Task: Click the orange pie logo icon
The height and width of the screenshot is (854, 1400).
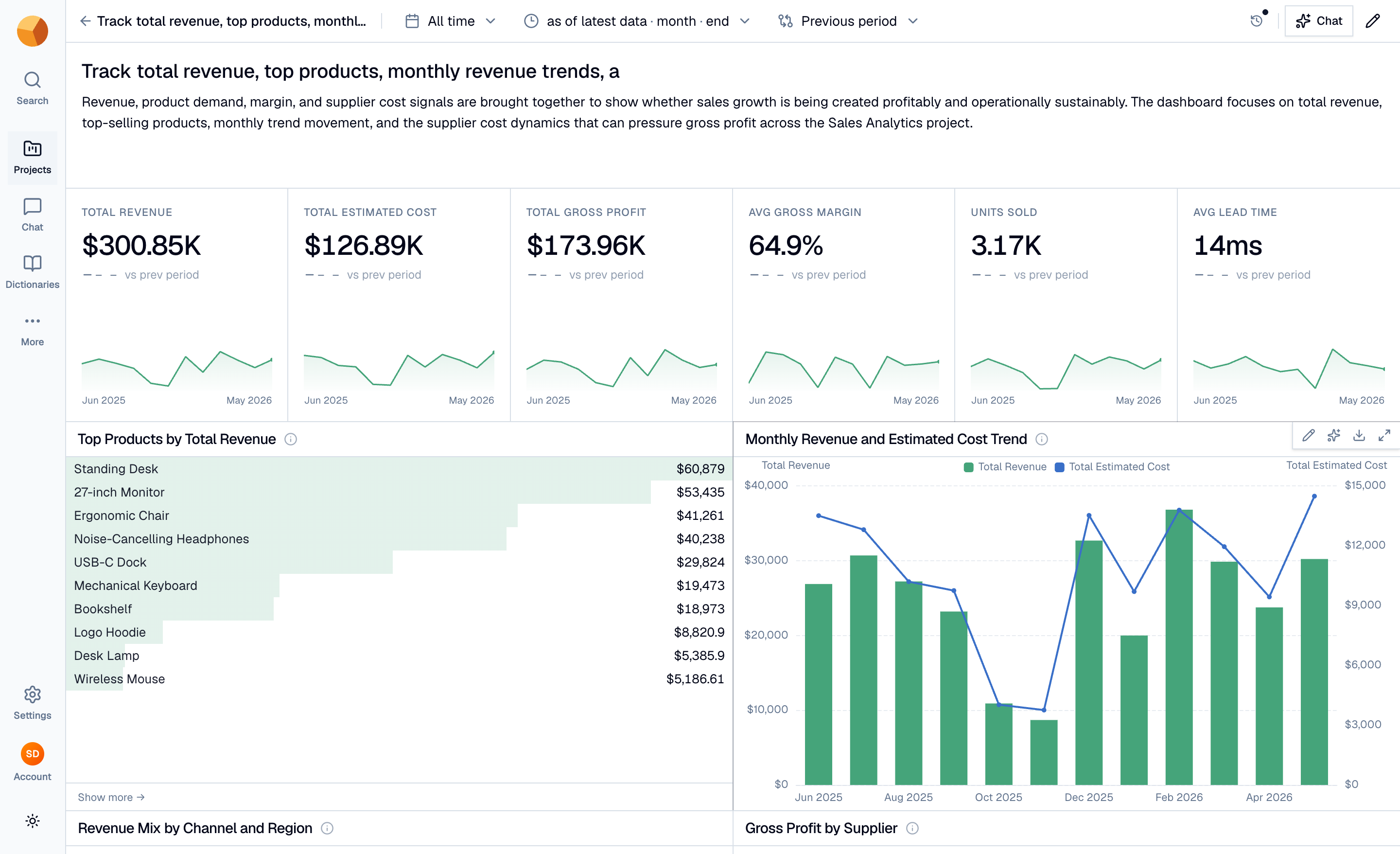Action: [33, 31]
